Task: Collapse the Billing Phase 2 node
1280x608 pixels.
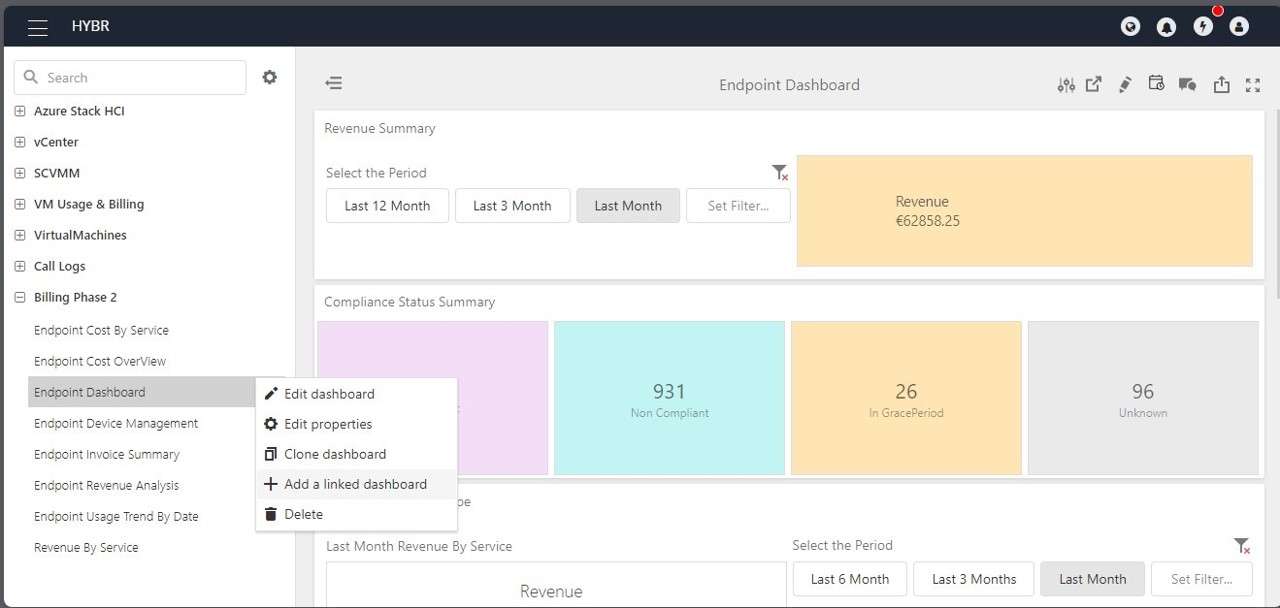Action: 20,297
